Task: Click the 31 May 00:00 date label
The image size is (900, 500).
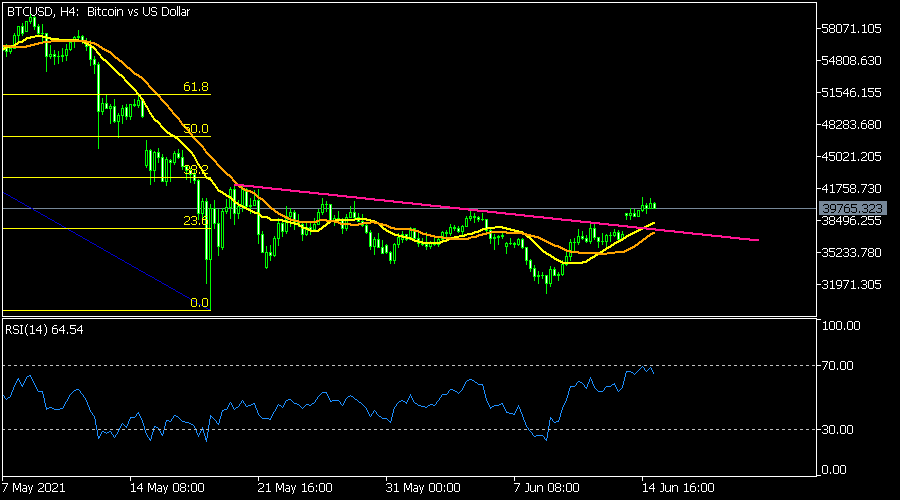Action: [x=423, y=488]
